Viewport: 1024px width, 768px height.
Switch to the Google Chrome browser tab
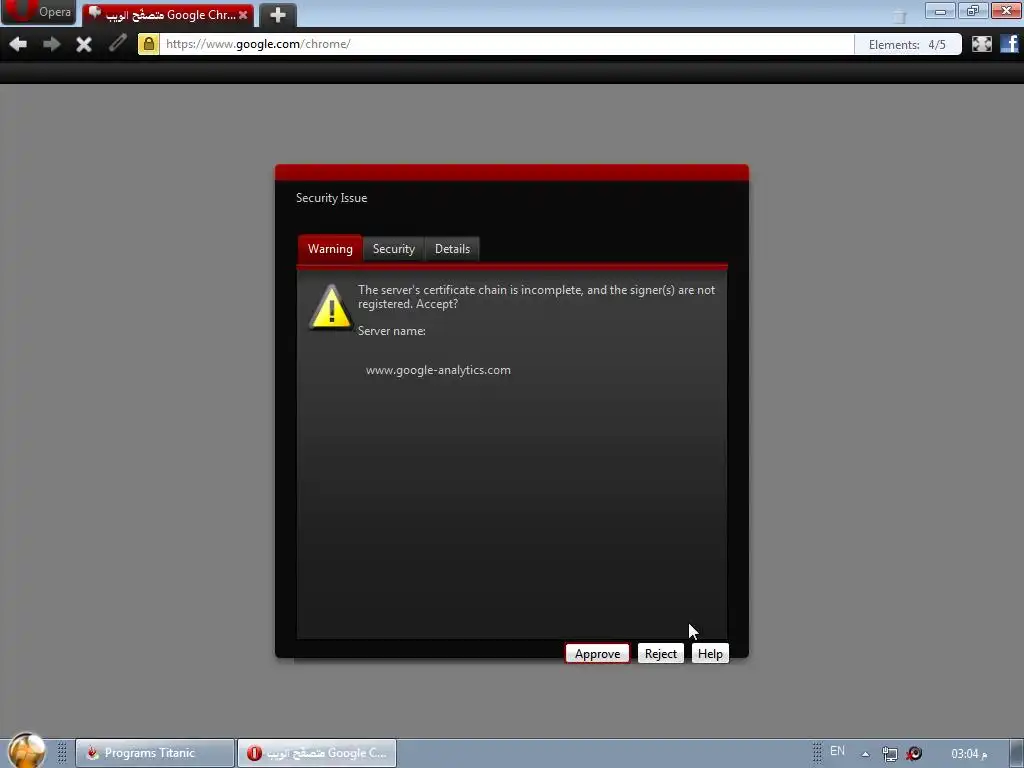[168, 14]
